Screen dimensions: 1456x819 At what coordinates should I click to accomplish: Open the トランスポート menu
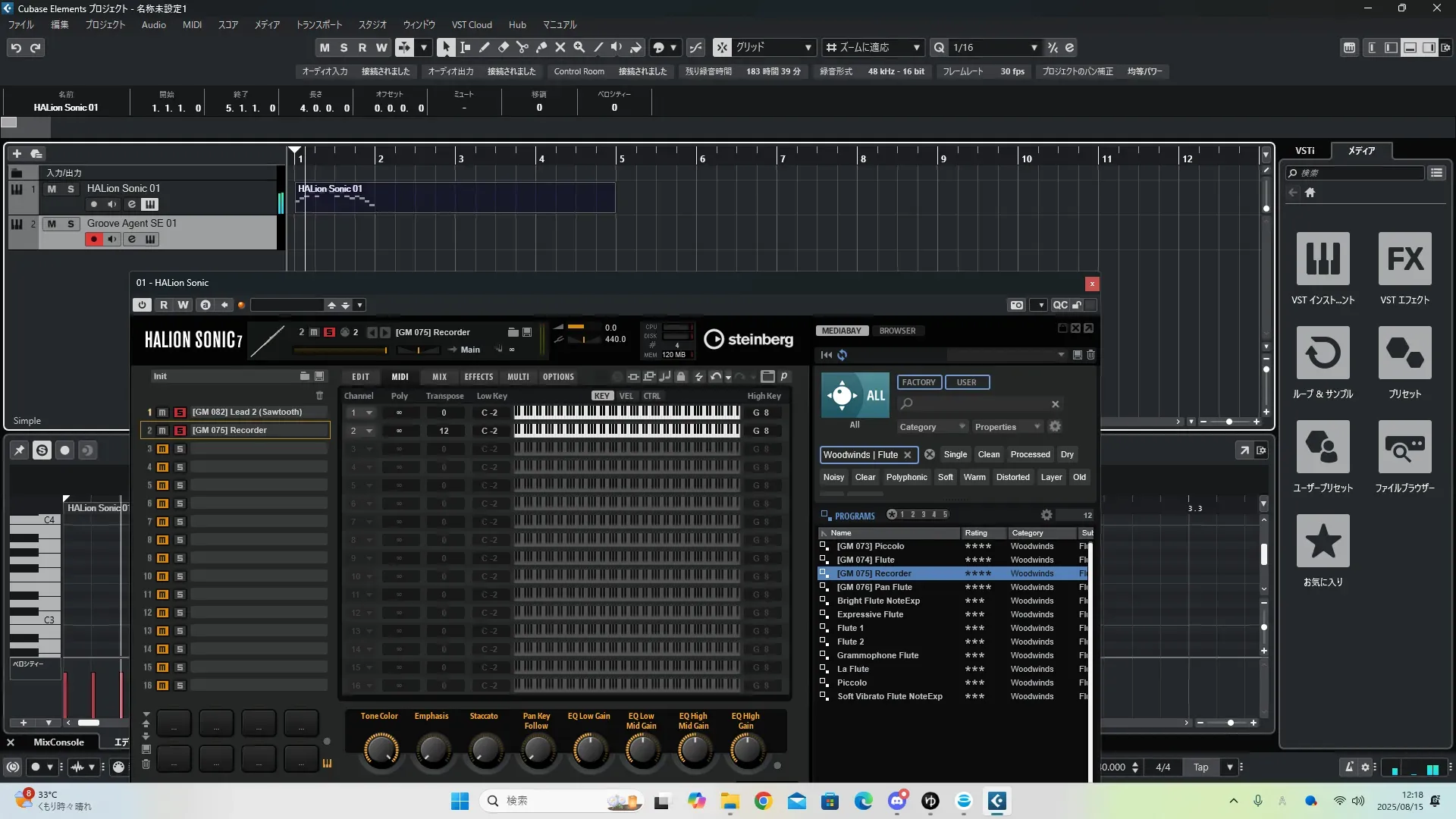pyautogui.click(x=318, y=24)
